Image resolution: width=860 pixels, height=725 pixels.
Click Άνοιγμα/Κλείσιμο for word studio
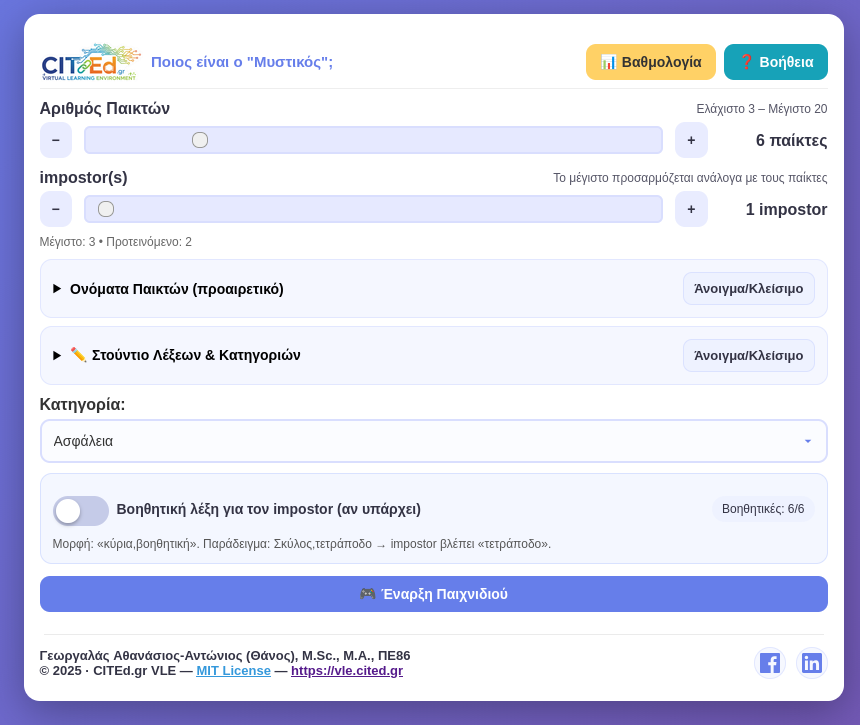748,355
